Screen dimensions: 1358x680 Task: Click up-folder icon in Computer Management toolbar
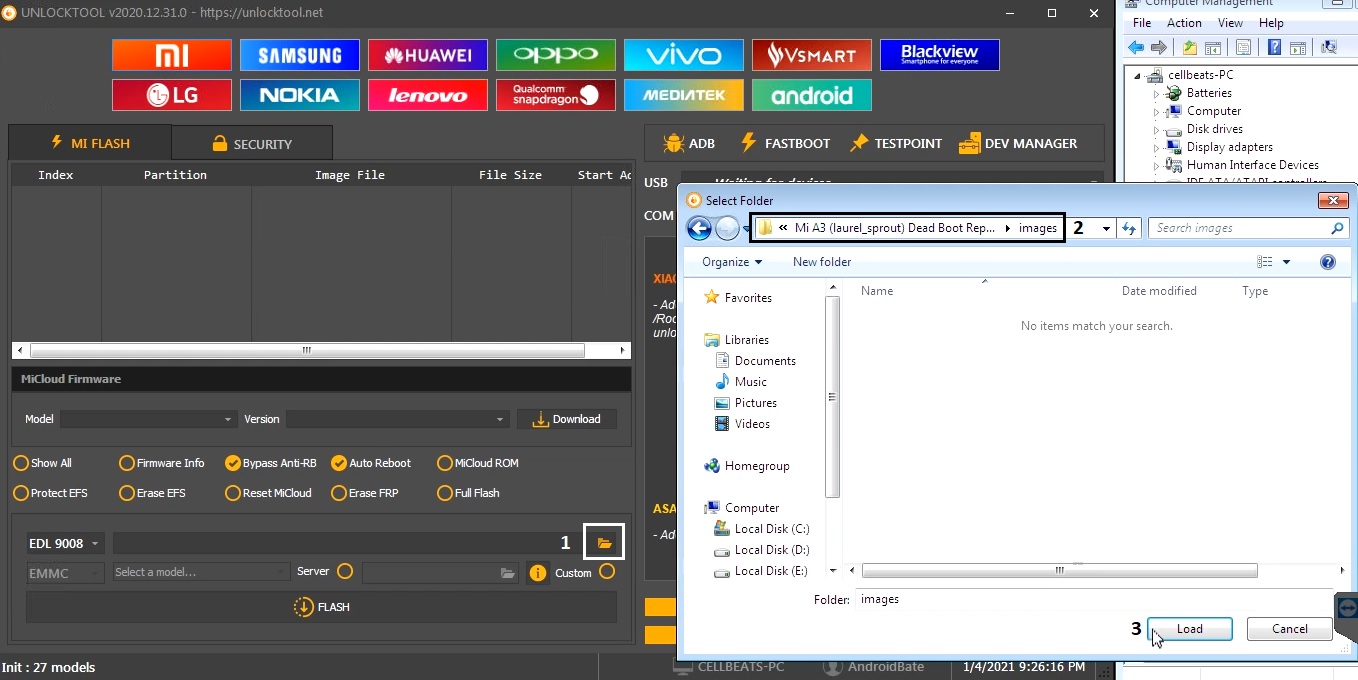click(x=1190, y=47)
